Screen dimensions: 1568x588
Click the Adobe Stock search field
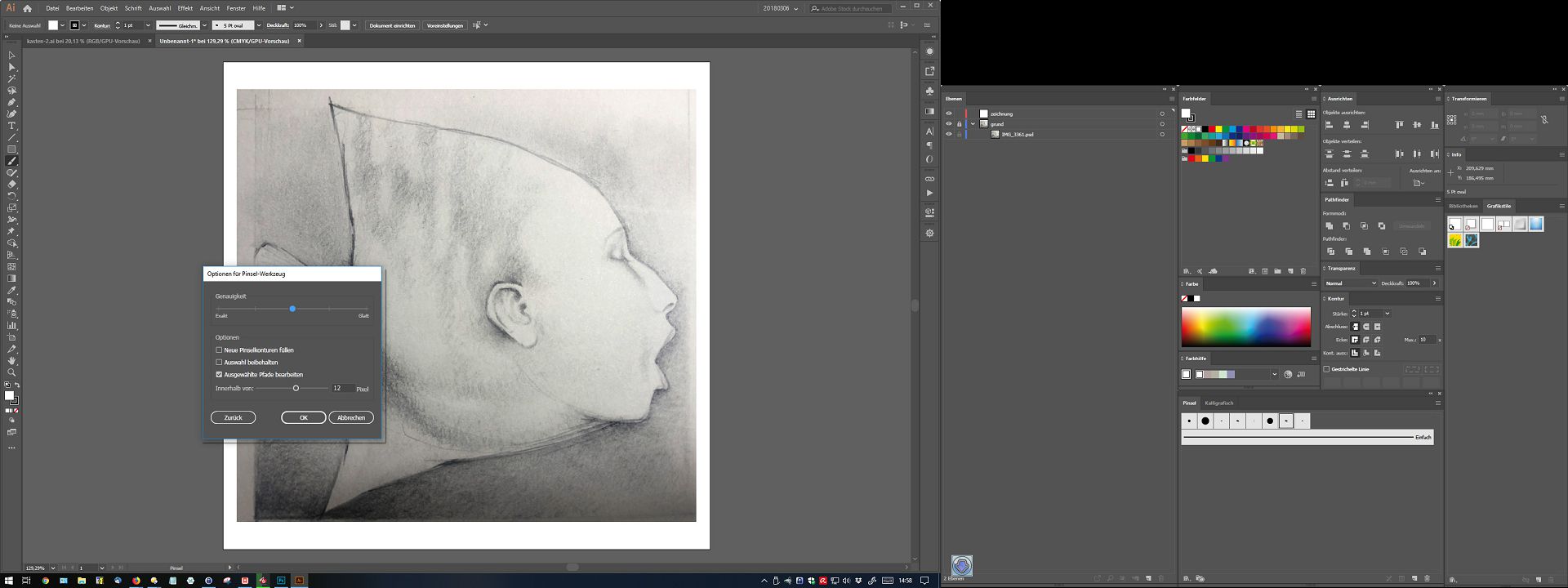click(850, 8)
